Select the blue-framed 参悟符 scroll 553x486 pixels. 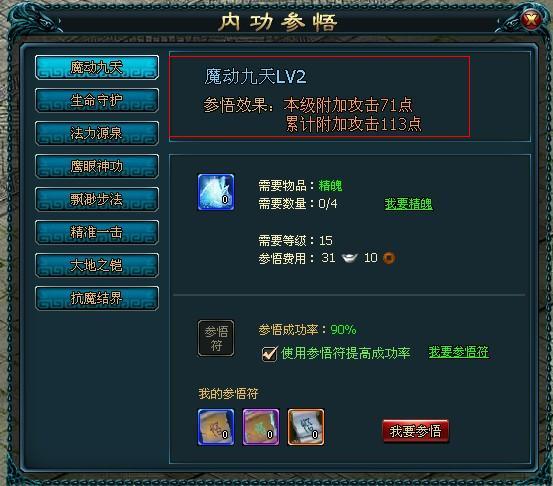(x=216, y=427)
